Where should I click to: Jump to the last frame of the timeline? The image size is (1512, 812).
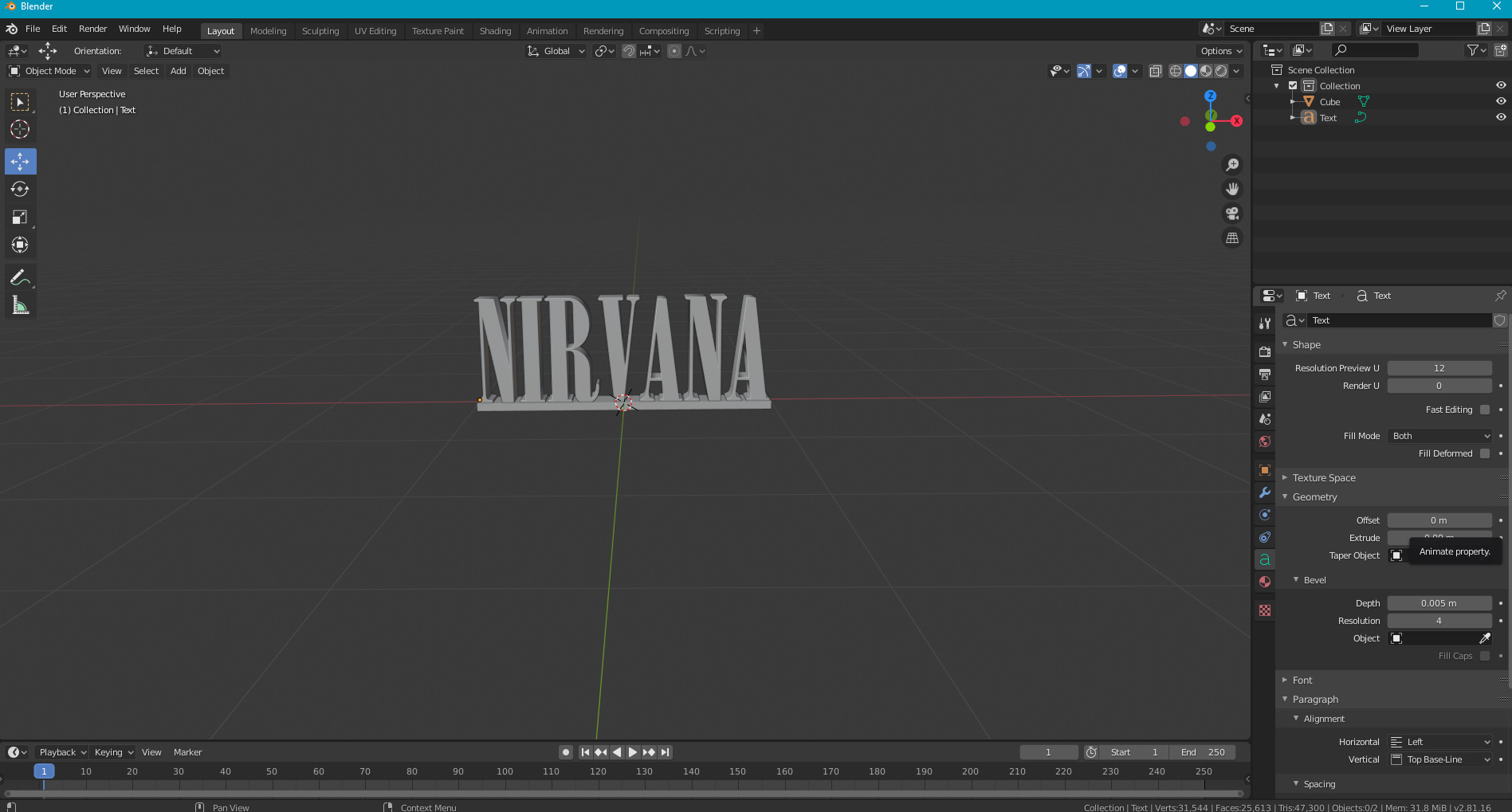(664, 751)
